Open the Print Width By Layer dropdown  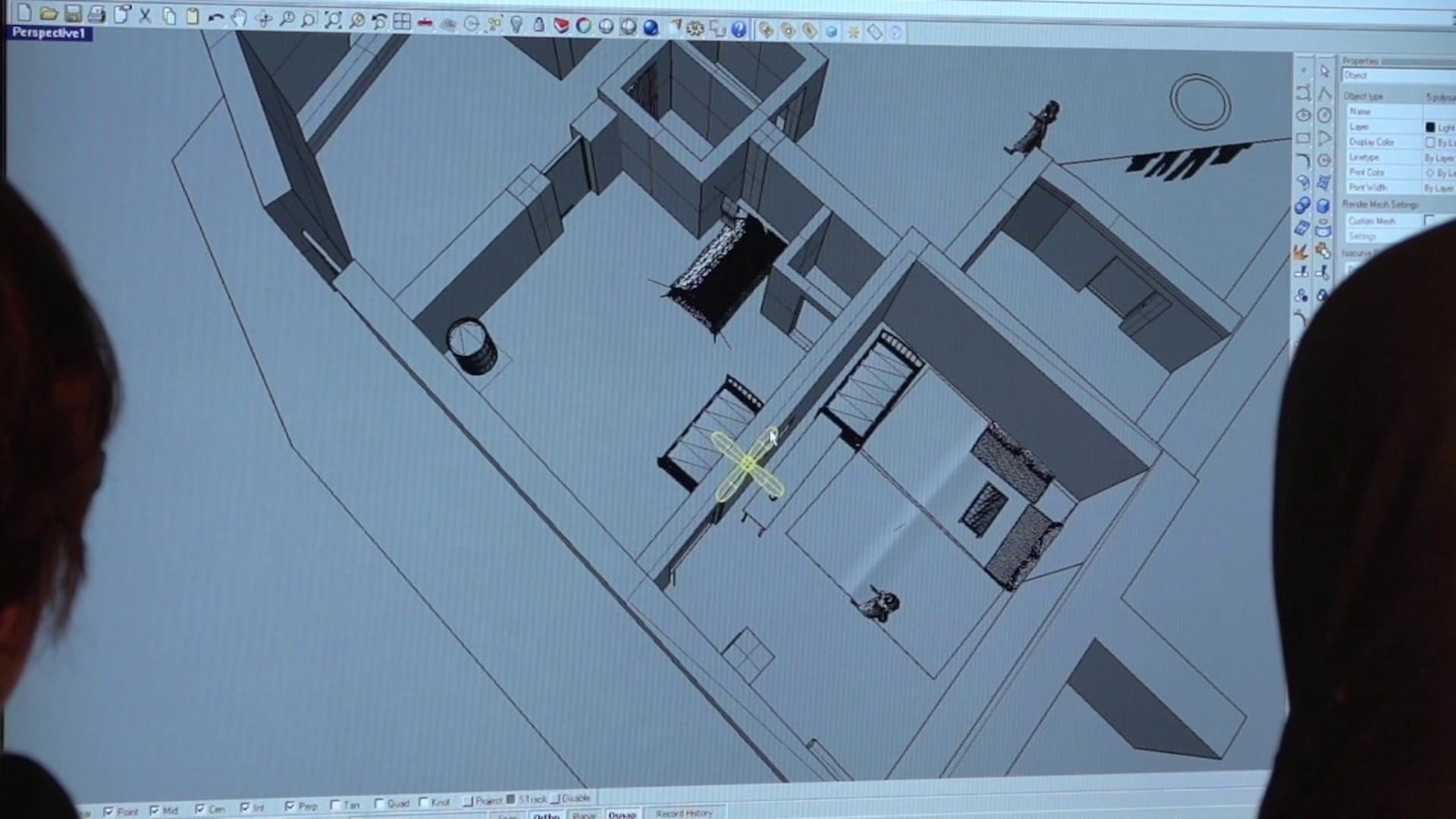coord(1439,188)
